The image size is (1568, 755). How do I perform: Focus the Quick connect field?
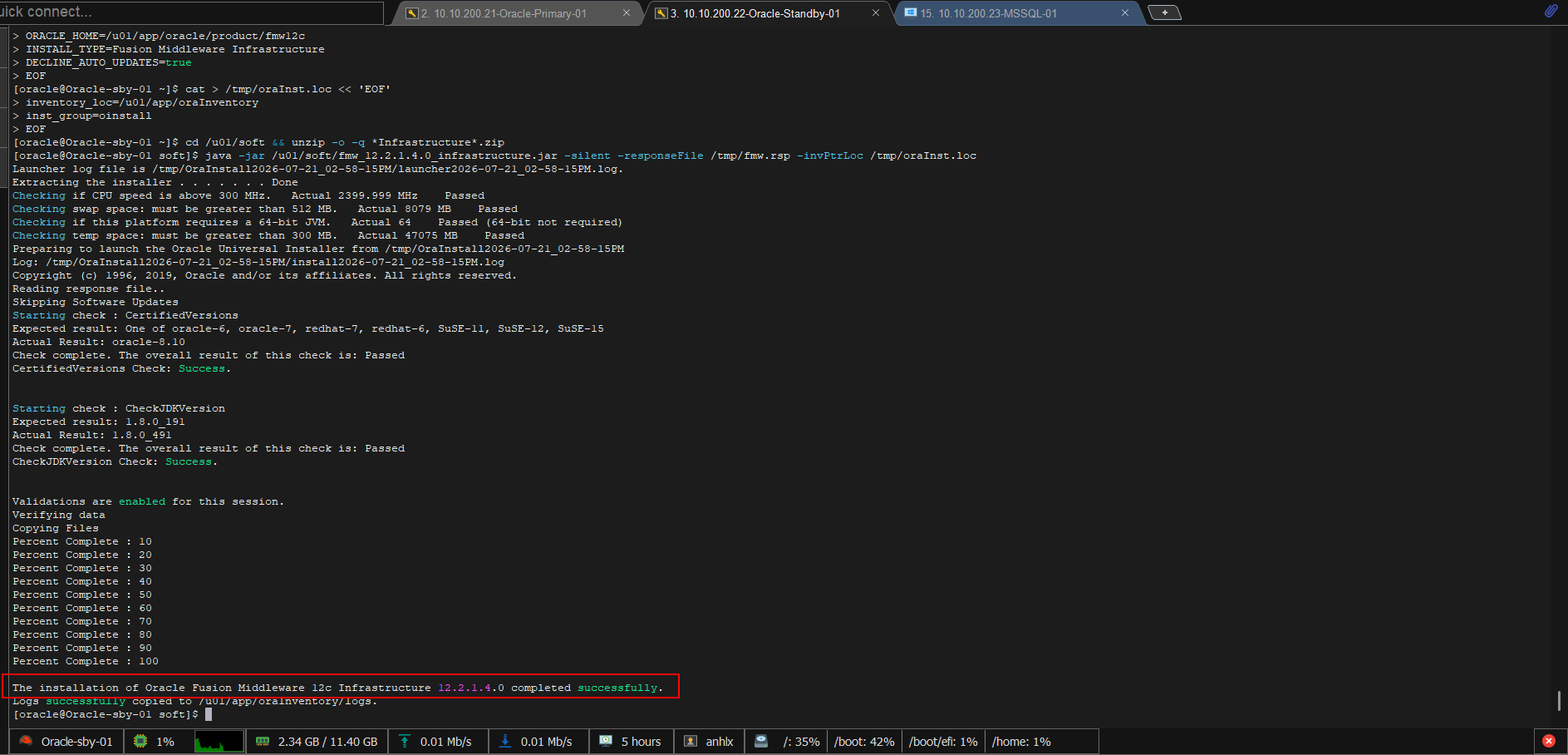pyautogui.click(x=191, y=12)
